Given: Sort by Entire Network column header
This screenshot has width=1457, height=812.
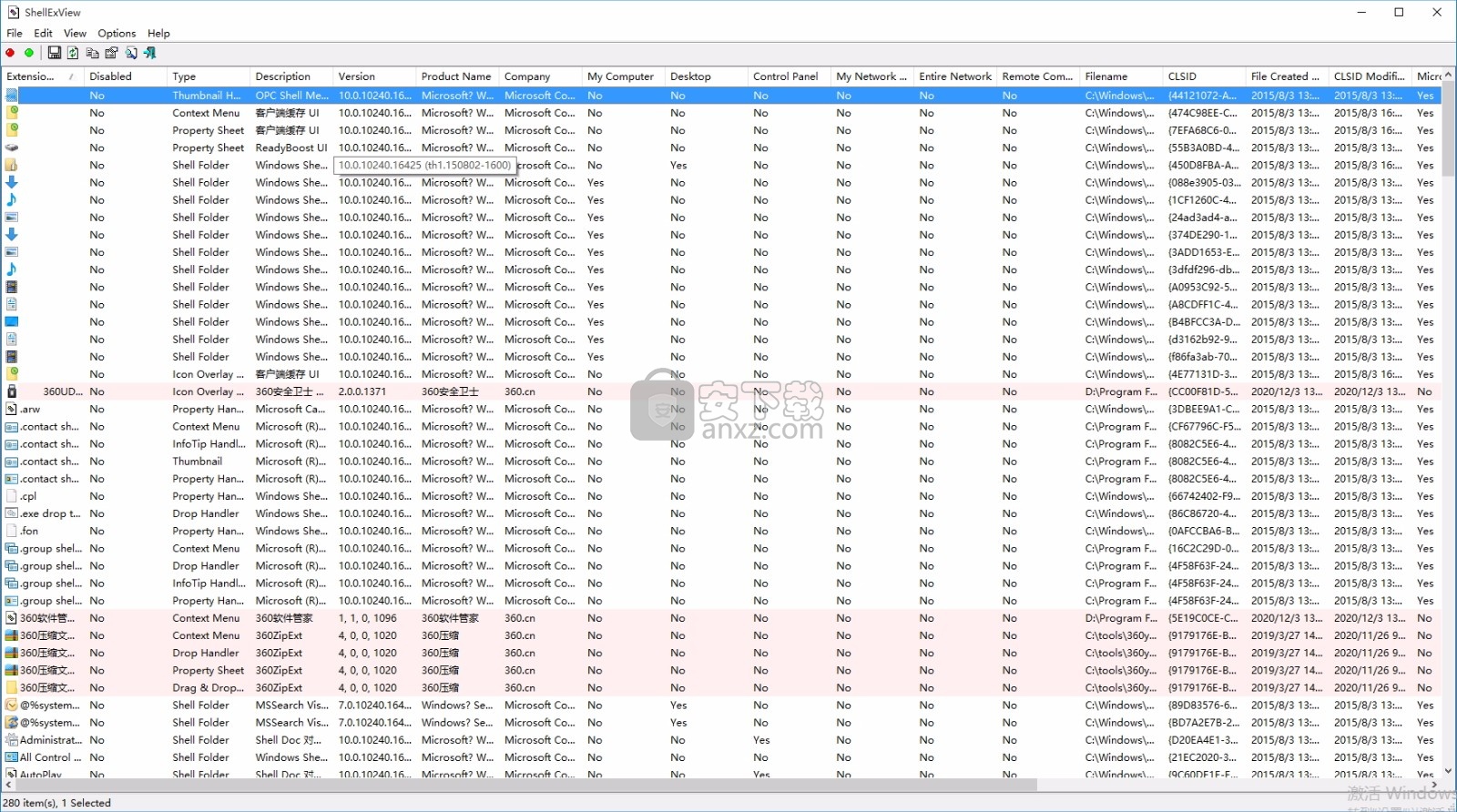Looking at the screenshot, I should coord(954,76).
